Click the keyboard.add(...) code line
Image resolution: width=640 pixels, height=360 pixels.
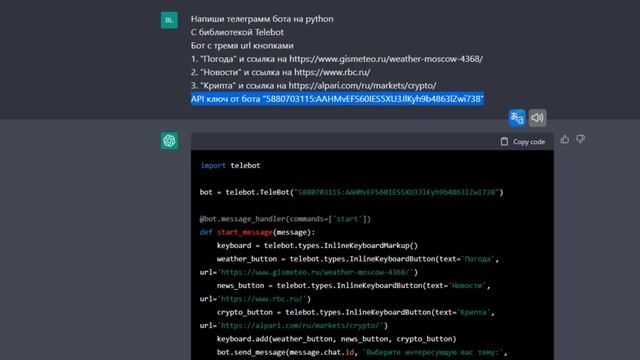(336, 339)
